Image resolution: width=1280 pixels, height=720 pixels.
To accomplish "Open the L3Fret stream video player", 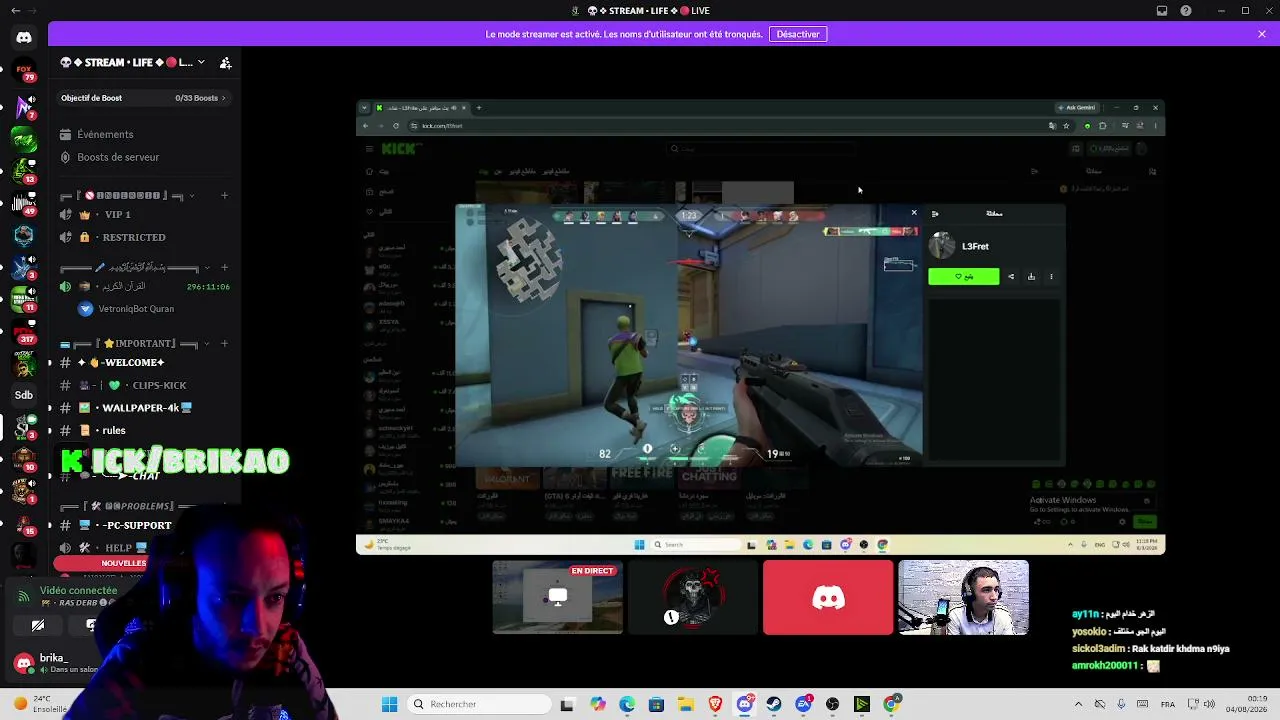I will click(x=689, y=335).
